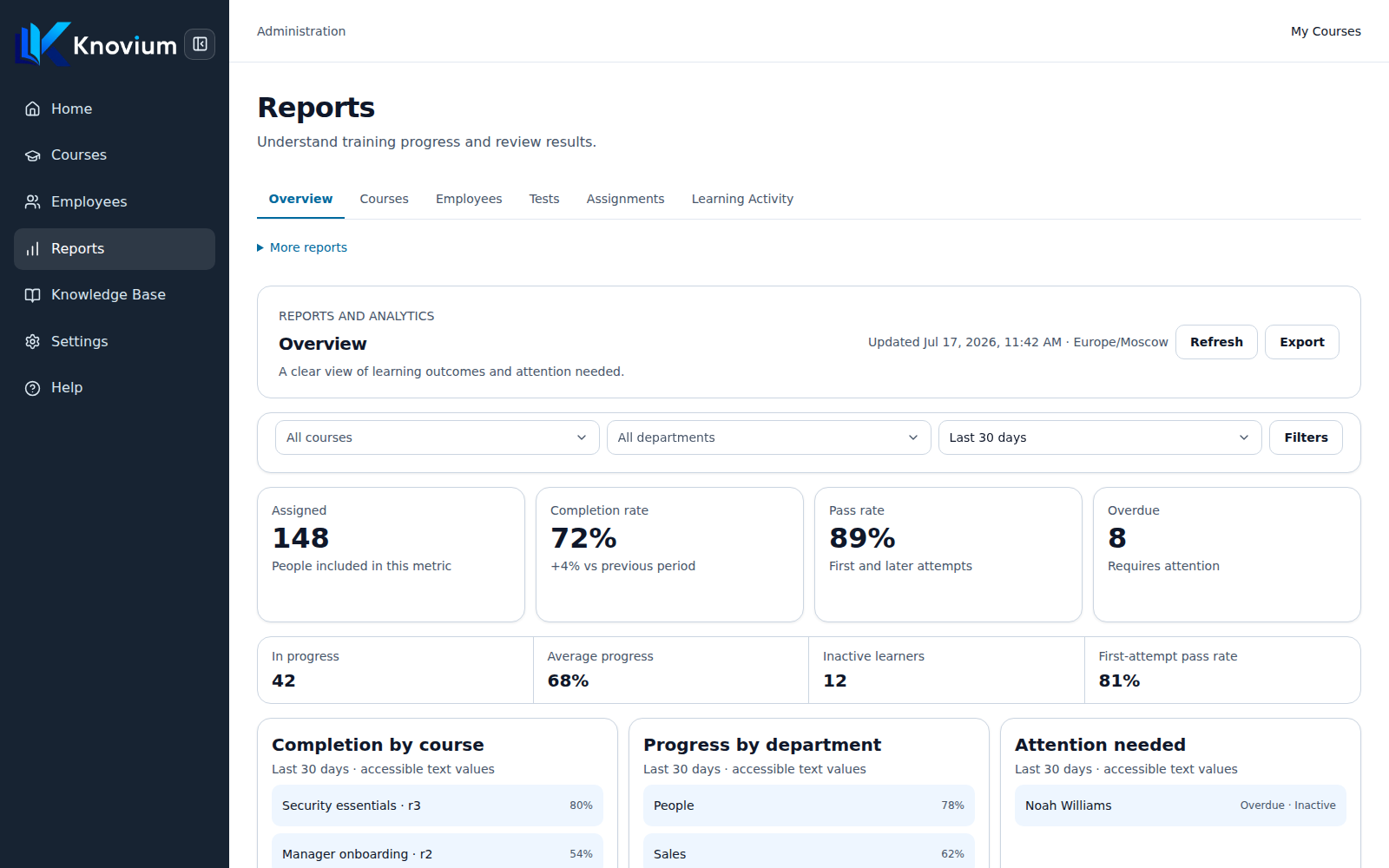Open Settings in the sidebar
This screenshot has height=868, width=1389.
coord(115,341)
